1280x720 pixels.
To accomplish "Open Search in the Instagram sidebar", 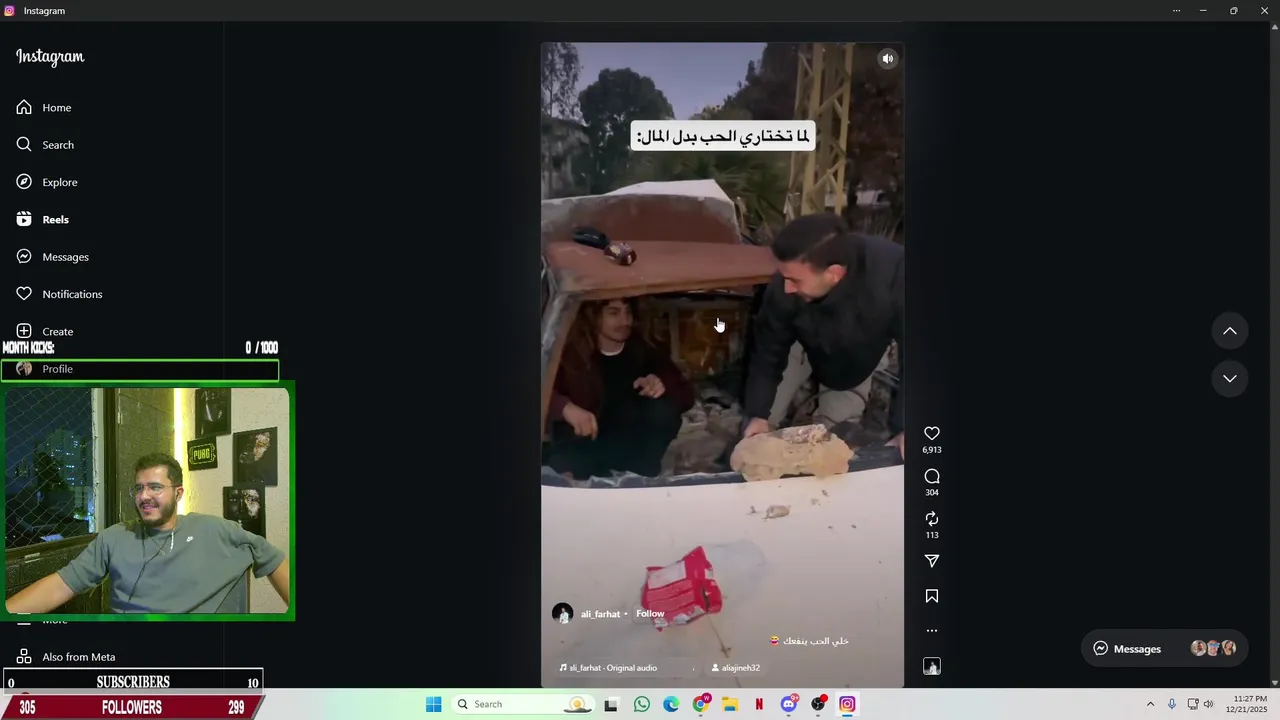I will point(46,145).
